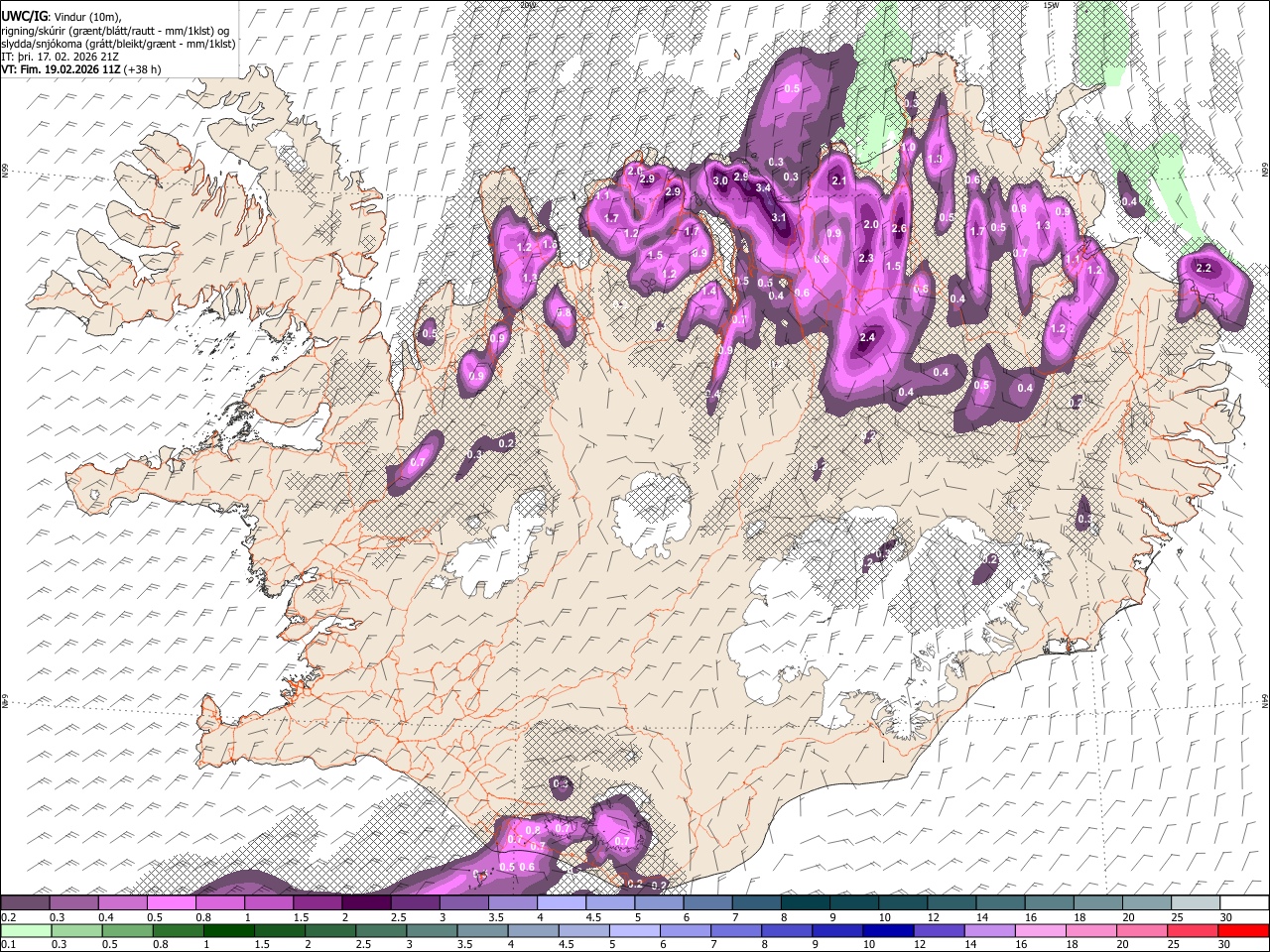Click the 2.4 value in the snowfall core

tap(867, 338)
